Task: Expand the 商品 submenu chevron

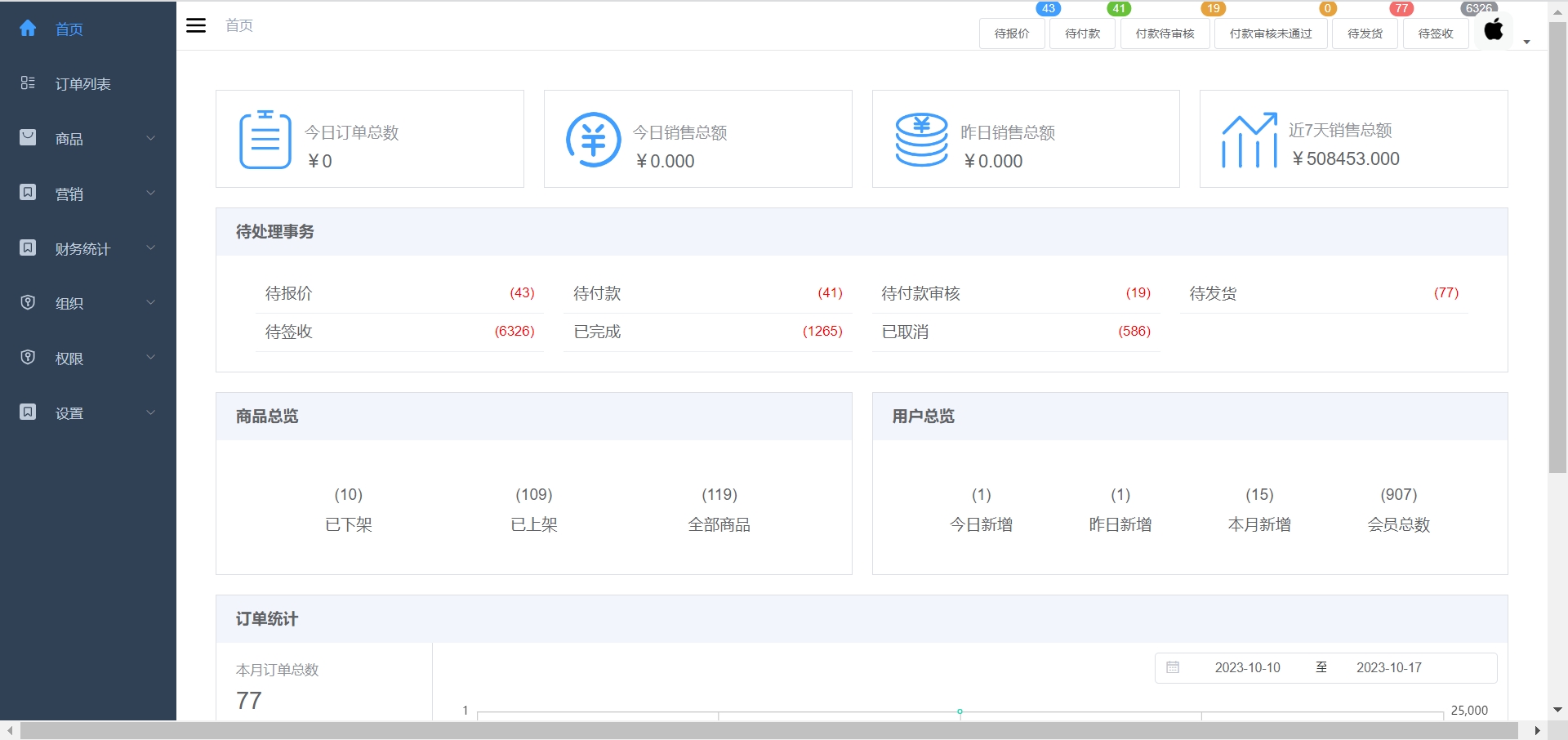Action: point(150,138)
